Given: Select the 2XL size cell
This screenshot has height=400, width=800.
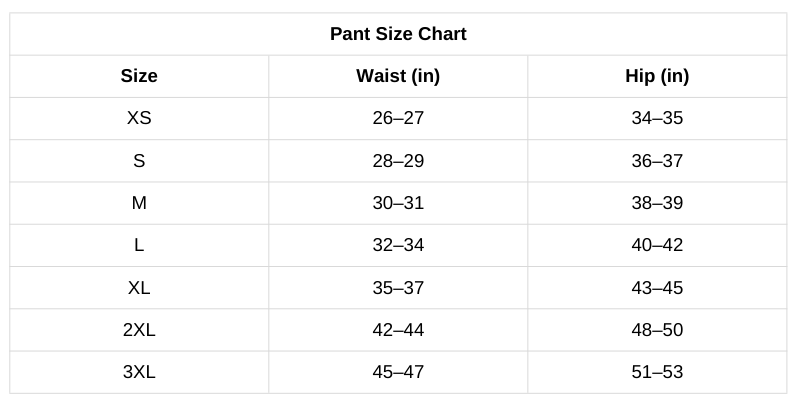Looking at the screenshot, I should coord(139,330).
